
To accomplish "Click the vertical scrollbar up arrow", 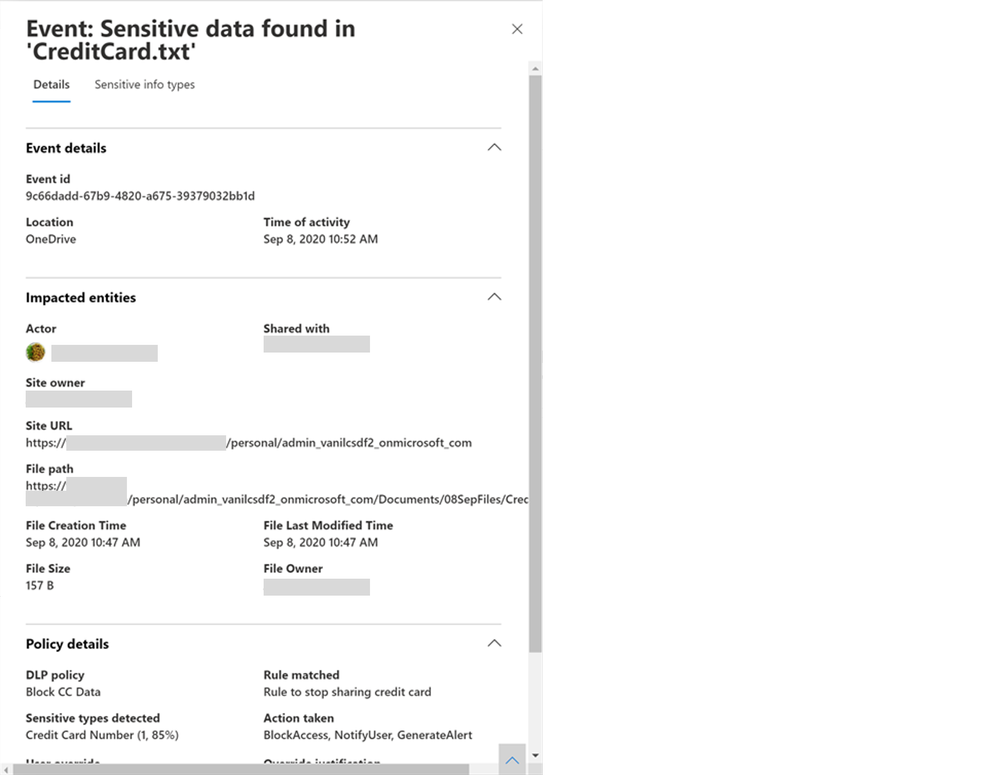I will click(x=535, y=69).
